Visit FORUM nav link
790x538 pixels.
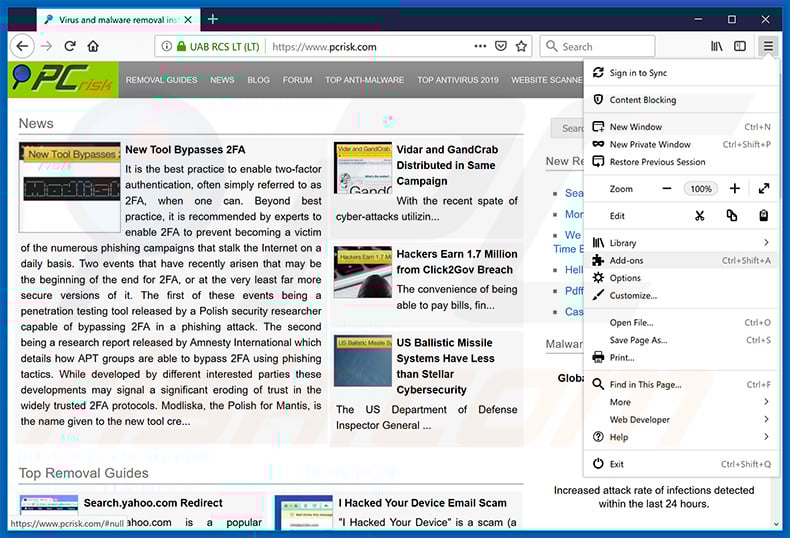[x=297, y=80]
